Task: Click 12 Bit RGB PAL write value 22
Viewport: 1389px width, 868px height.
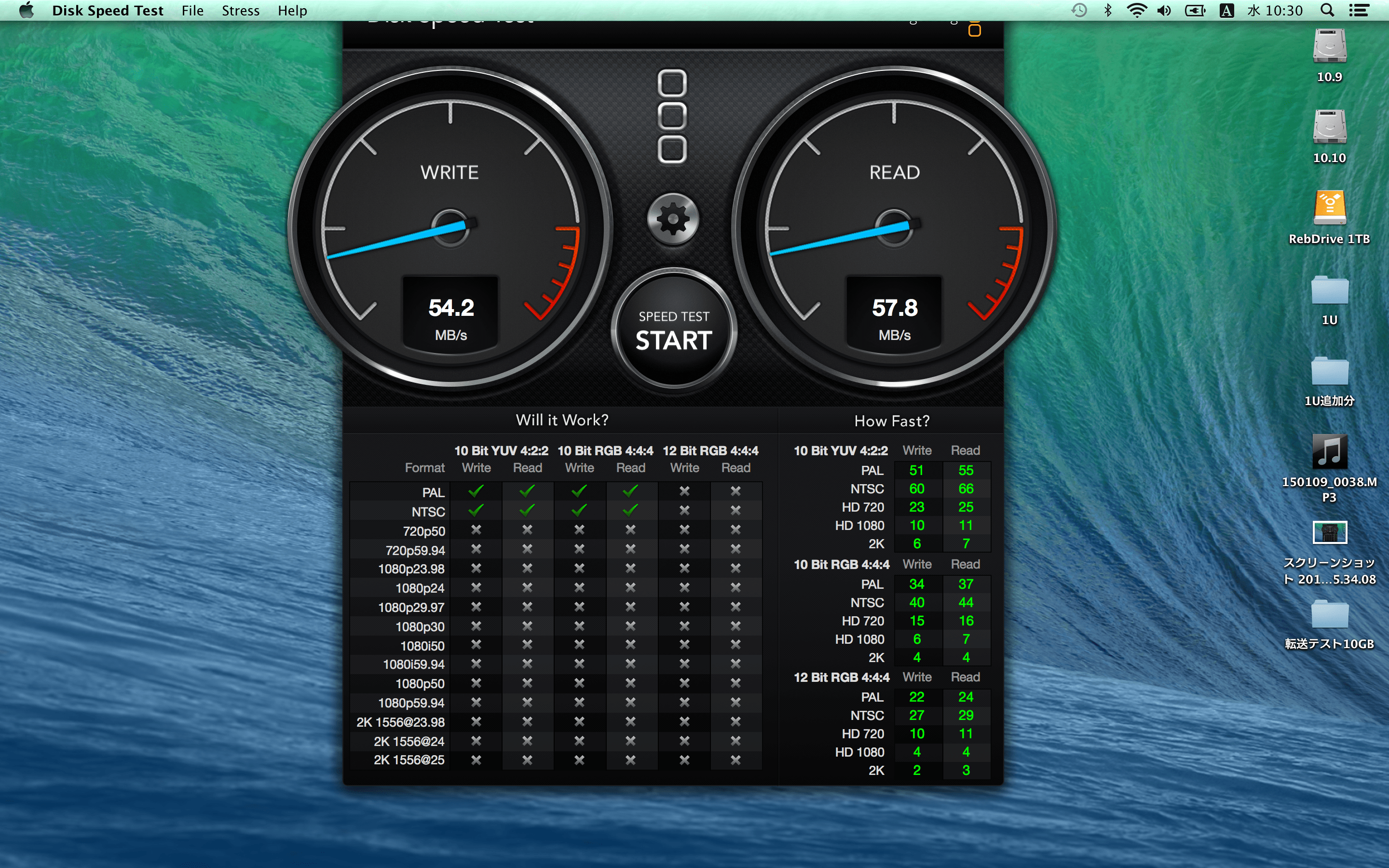Action: pyautogui.click(x=917, y=697)
